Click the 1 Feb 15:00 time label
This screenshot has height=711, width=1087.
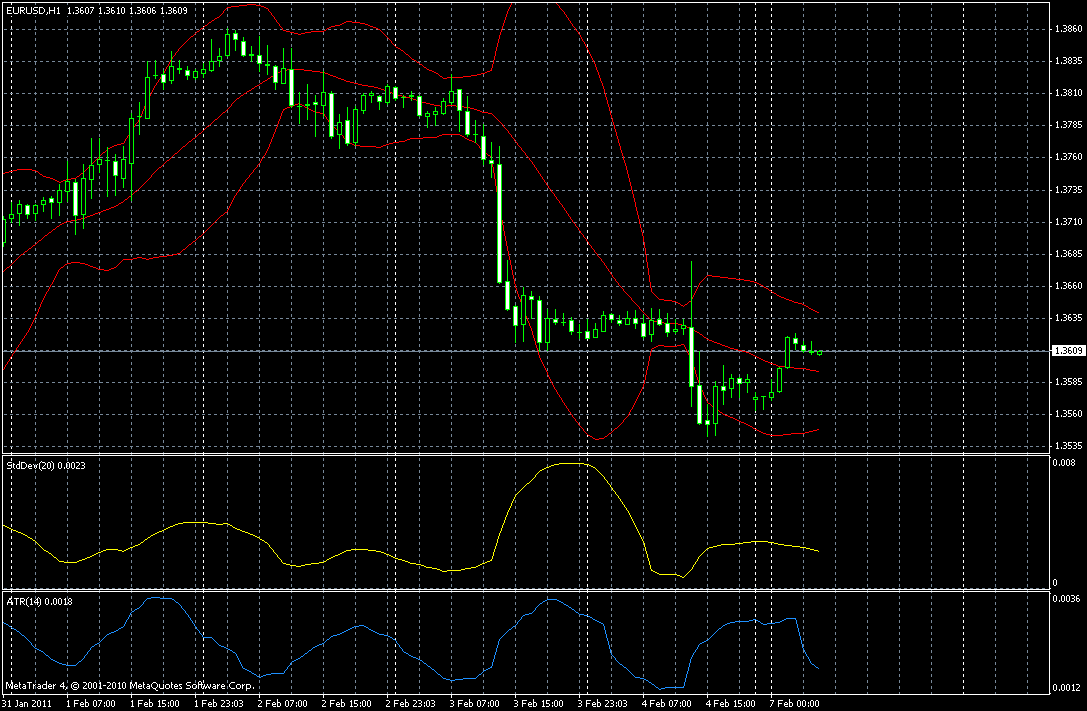pyautogui.click(x=155, y=704)
